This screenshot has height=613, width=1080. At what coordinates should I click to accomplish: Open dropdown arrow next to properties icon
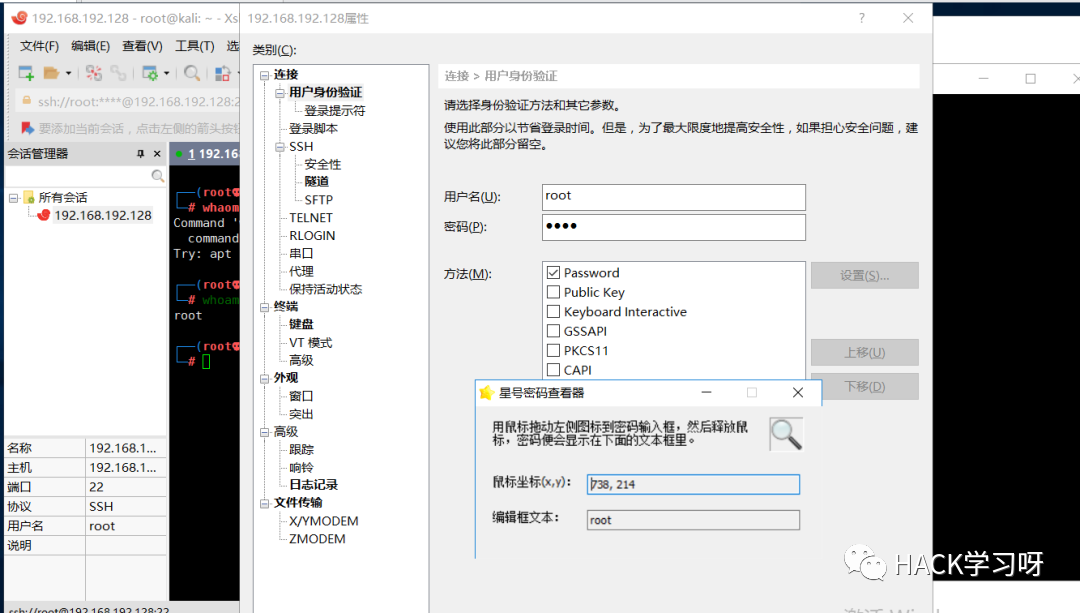[x=166, y=73]
